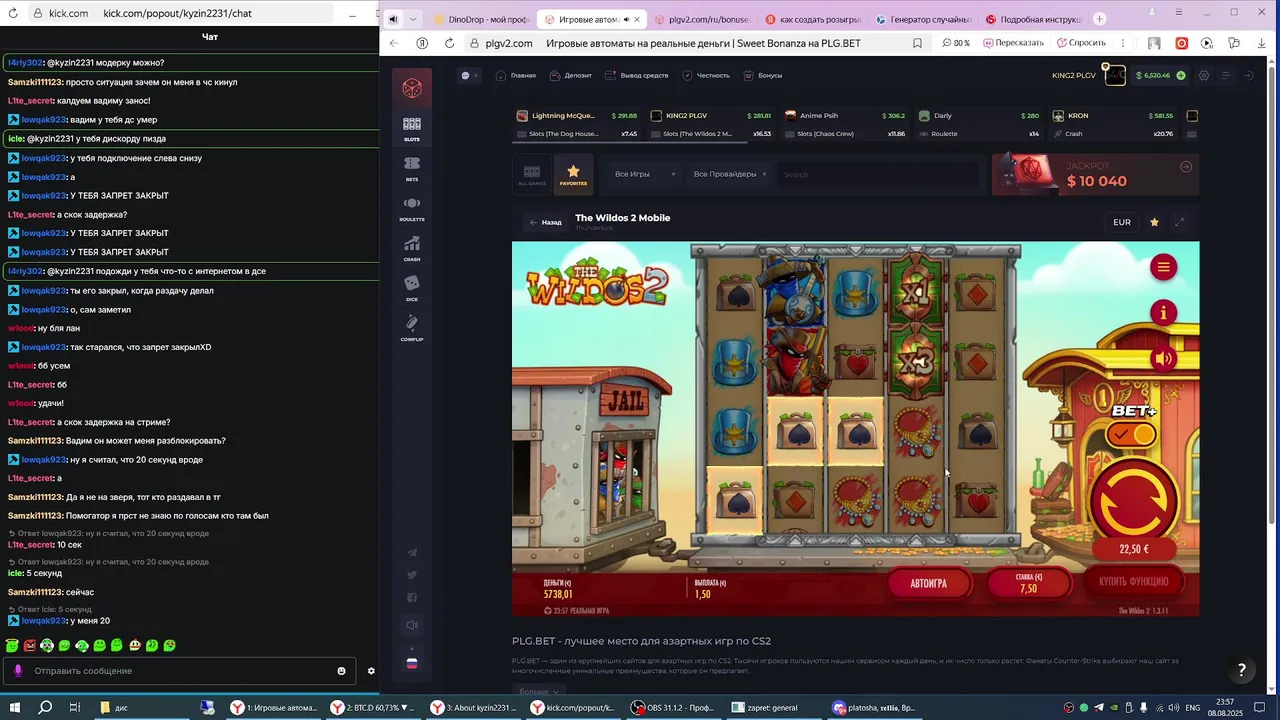
Task: Open the Facebook link in sidebar
Action: (x=412, y=598)
